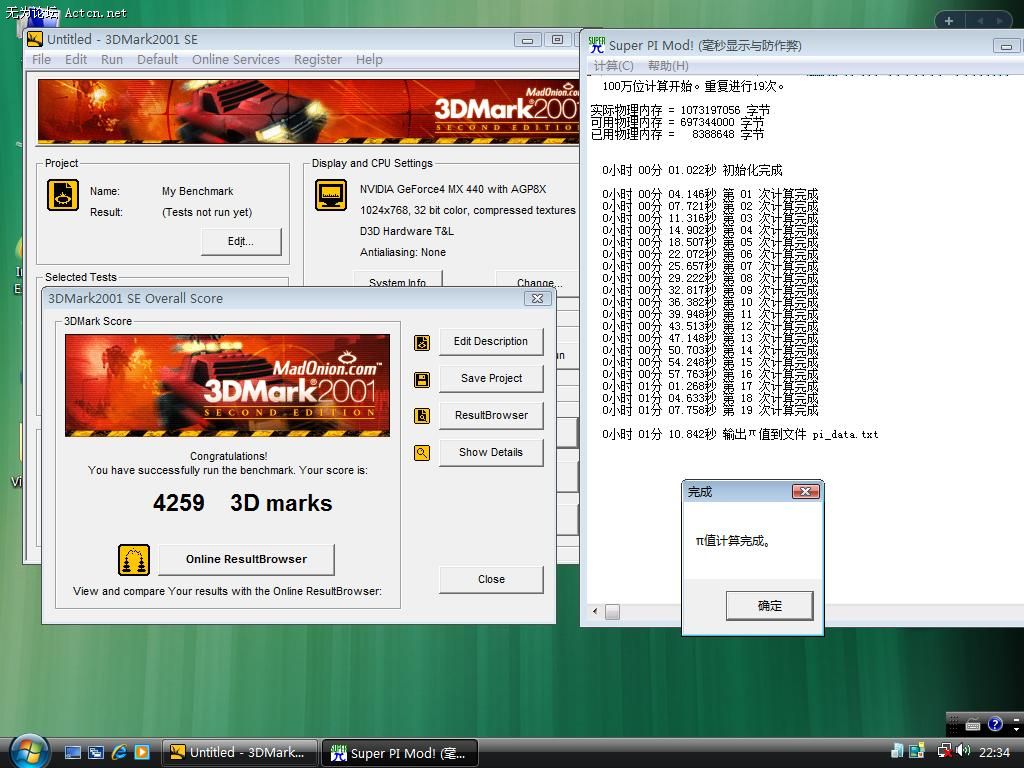1024x768 pixels.
Task: Click the Edit Description icon in score dialog
Action: click(x=422, y=342)
